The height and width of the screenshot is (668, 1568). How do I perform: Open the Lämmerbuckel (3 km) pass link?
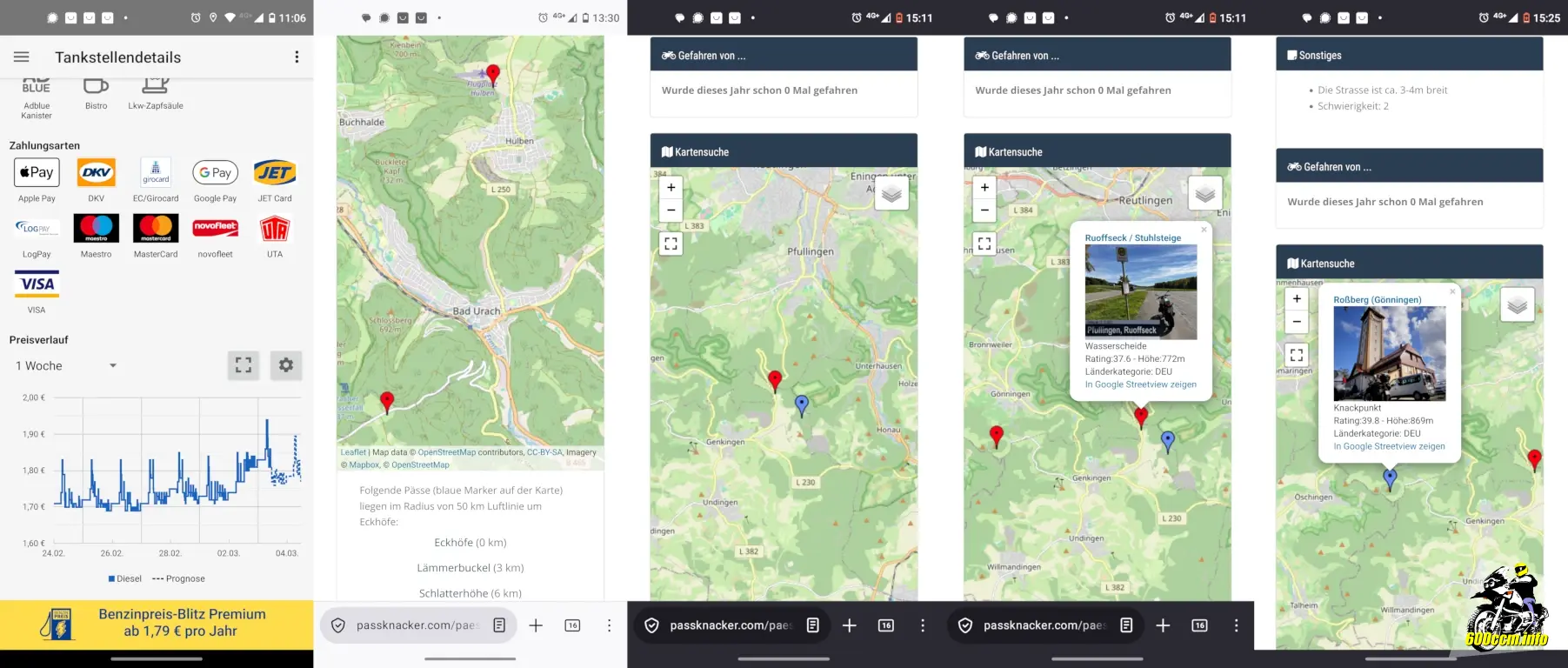click(470, 568)
